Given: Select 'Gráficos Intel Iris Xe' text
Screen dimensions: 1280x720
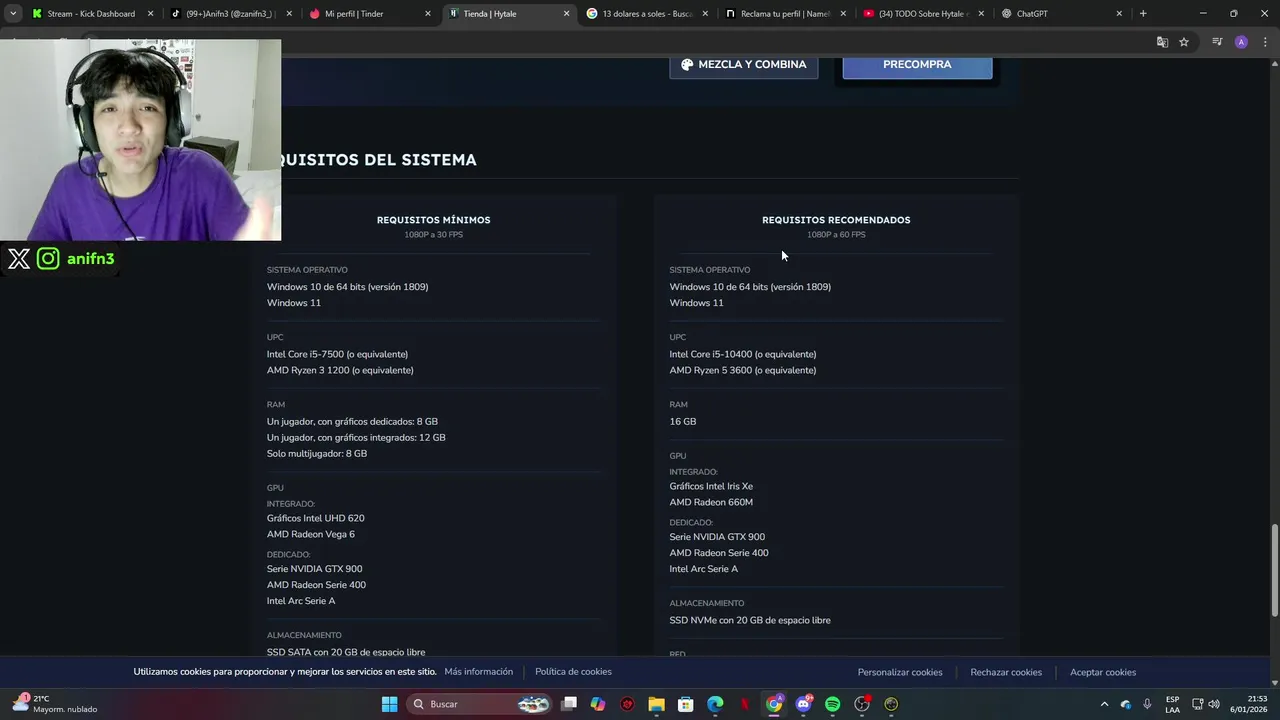Looking at the screenshot, I should 711,486.
